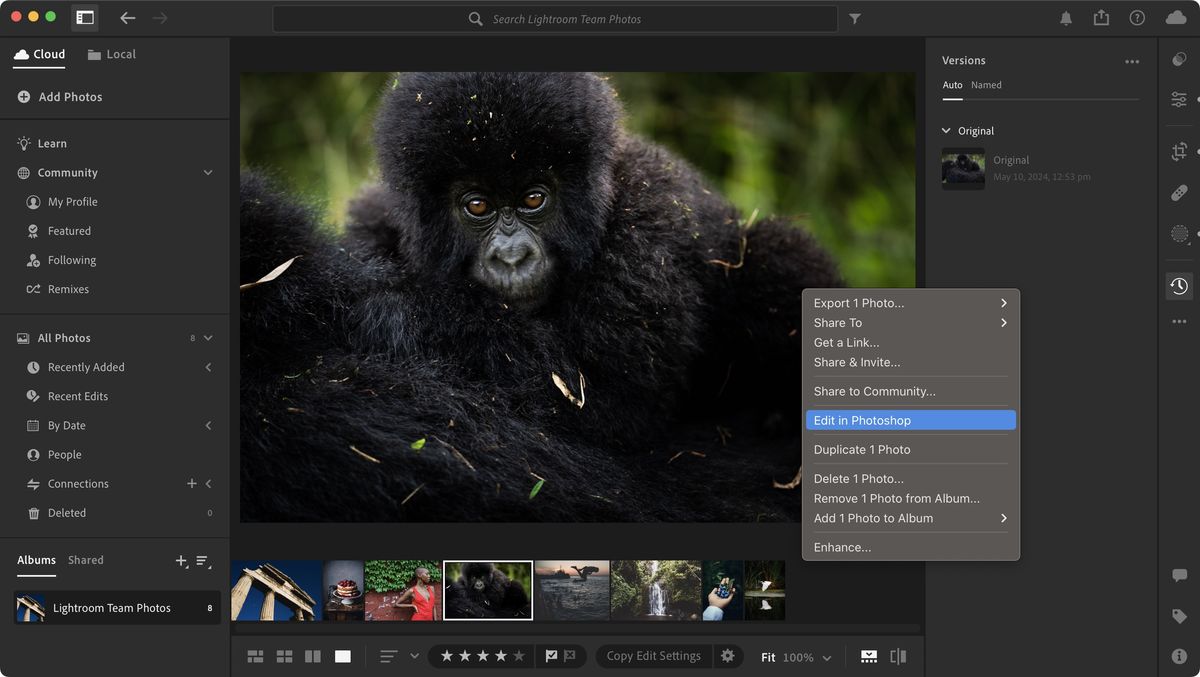Image resolution: width=1200 pixels, height=677 pixels.
Task: Collapse the Original version group
Action: click(x=944, y=130)
